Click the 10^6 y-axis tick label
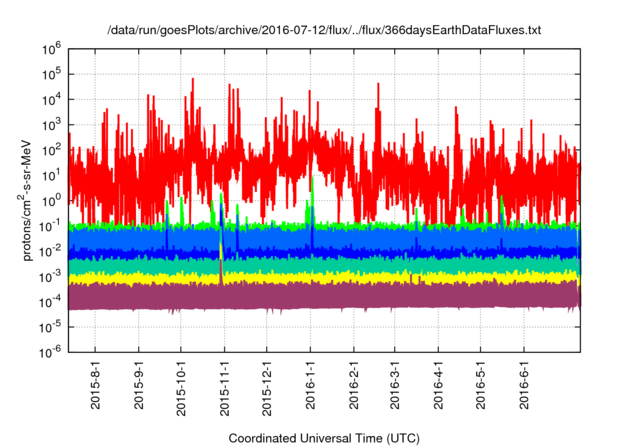This screenshot has height=448, width=640. (51, 49)
